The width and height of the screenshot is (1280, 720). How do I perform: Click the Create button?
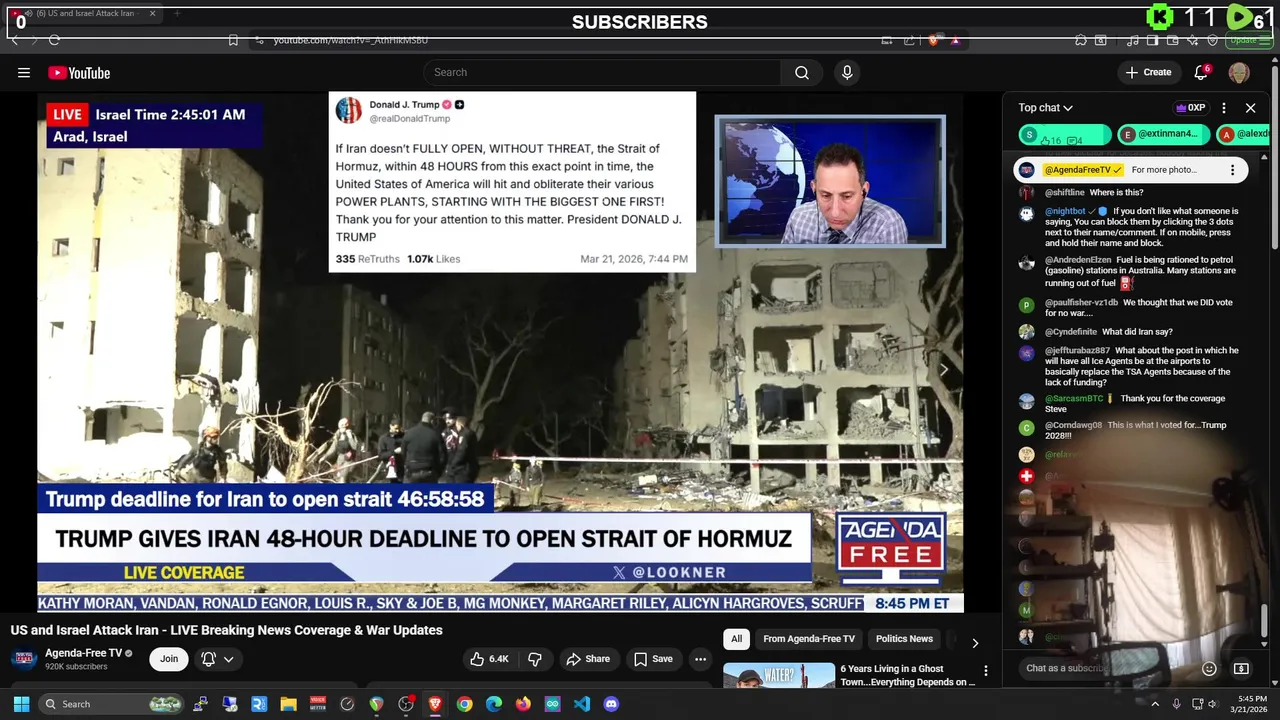[x=1148, y=72]
